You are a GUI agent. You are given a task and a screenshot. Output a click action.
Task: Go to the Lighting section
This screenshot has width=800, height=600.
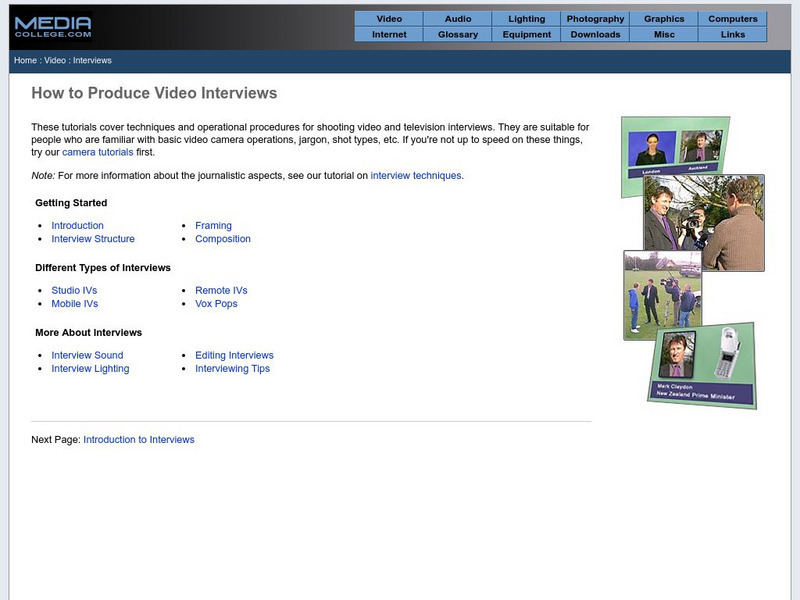click(x=527, y=19)
